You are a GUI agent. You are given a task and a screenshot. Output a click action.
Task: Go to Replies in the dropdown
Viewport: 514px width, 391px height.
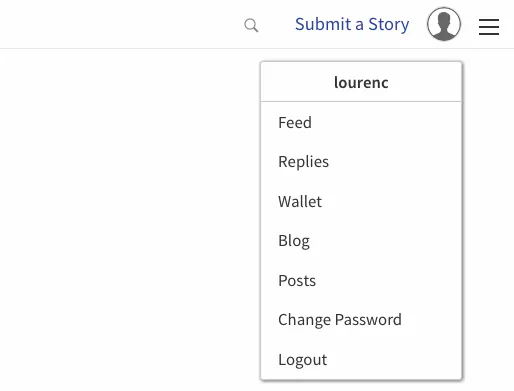[x=361, y=162]
